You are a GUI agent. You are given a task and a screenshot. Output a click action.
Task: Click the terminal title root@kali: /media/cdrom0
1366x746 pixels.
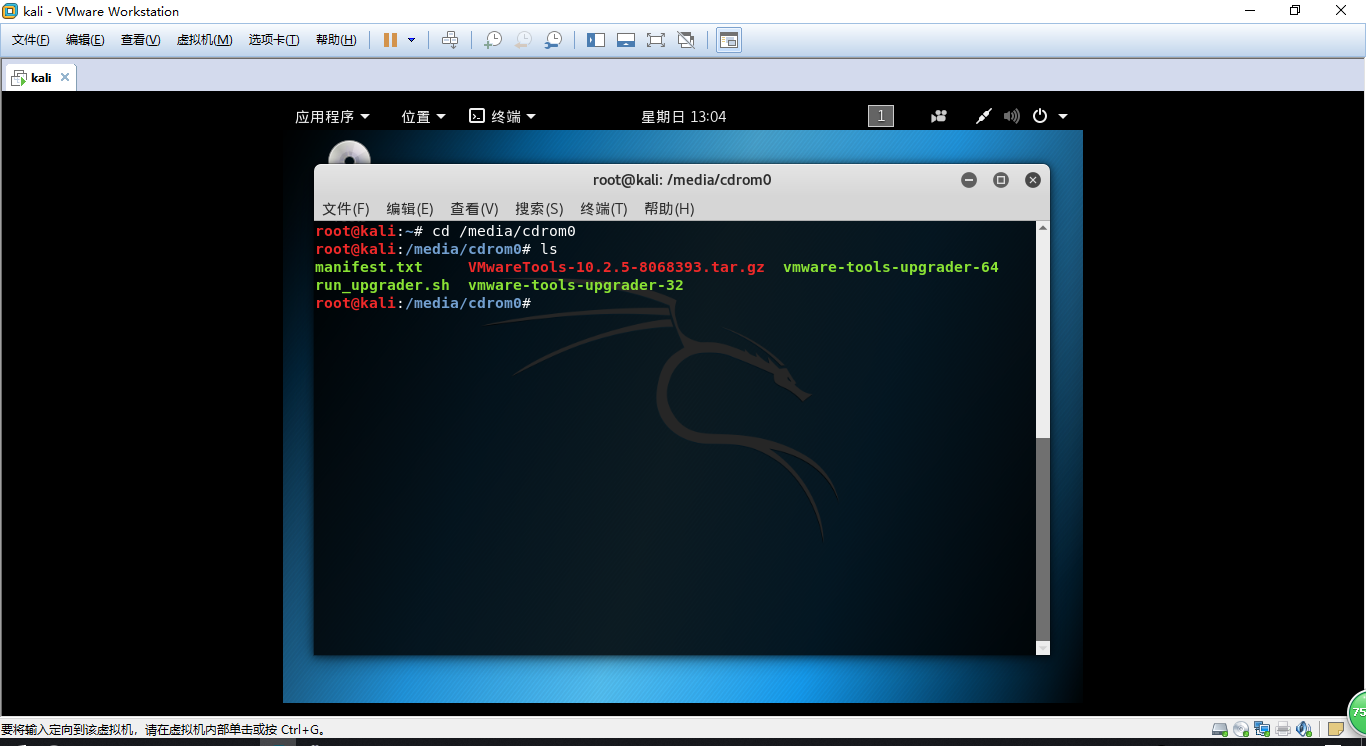point(682,180)
